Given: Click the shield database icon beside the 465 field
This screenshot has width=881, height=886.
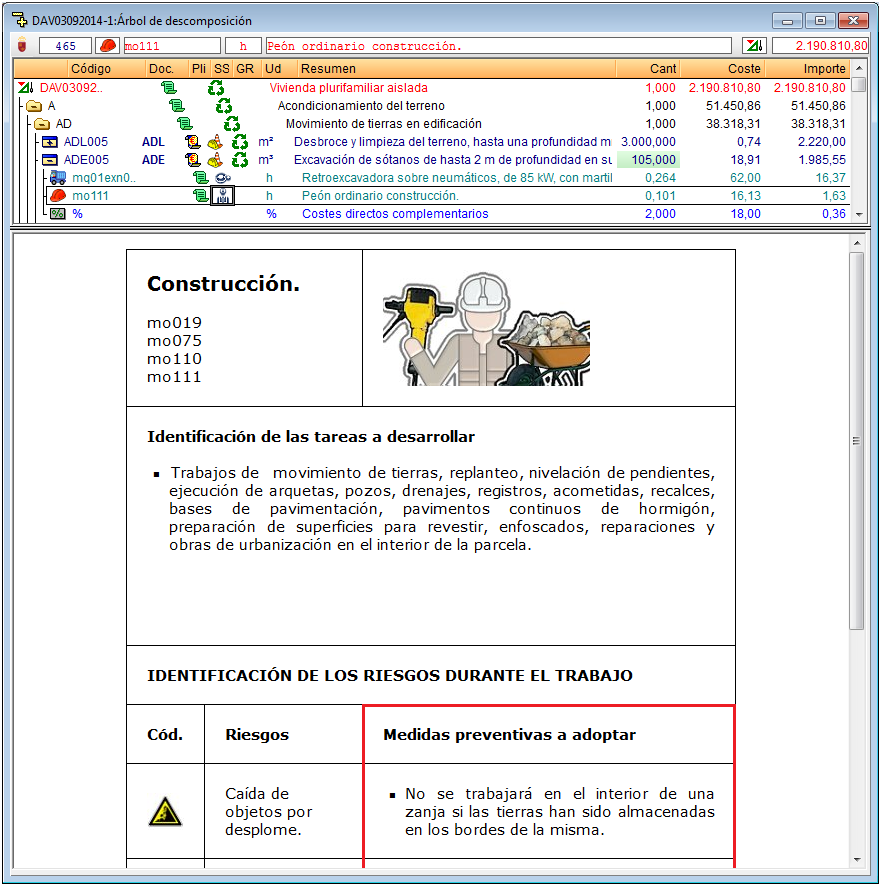Looking at the screenshot, I should coord(23,45).
